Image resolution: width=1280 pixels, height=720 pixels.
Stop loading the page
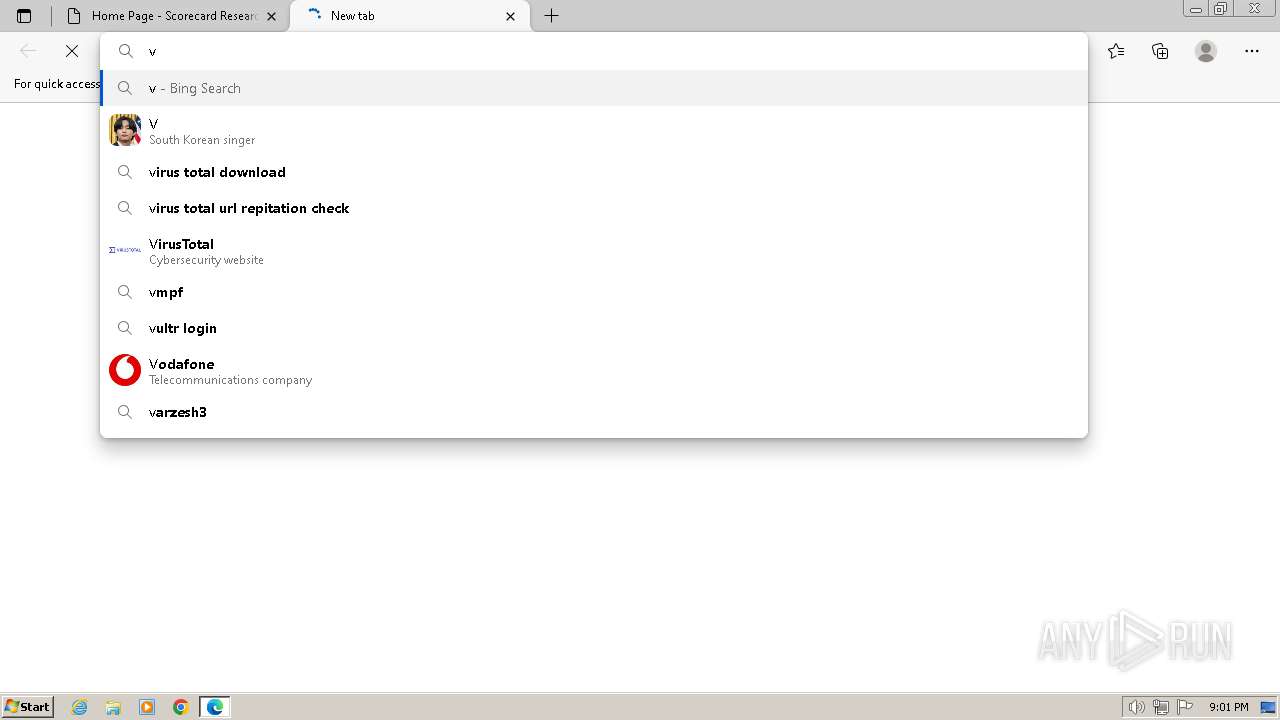click(72, 51)
